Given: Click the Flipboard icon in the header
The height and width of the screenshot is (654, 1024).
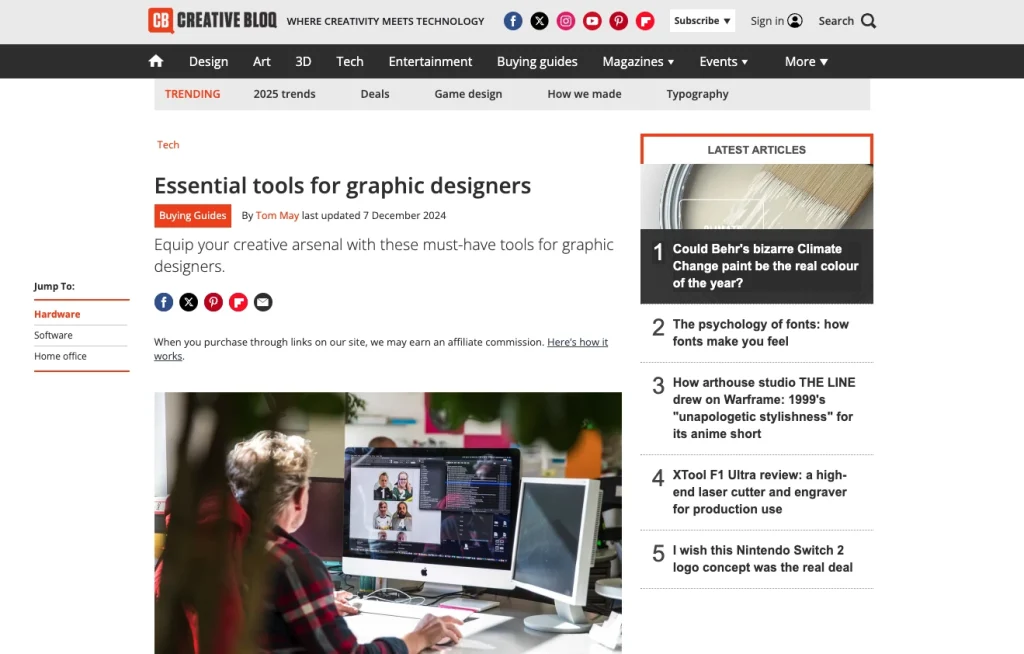Looking at the screenshot, I should point(645,20).
